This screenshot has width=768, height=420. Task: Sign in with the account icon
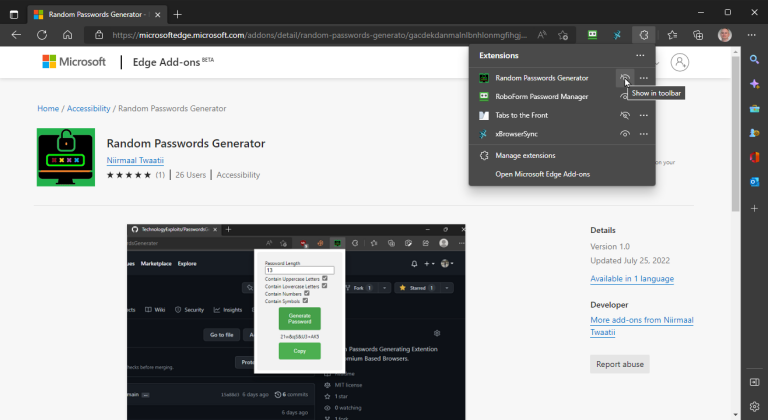tap(680, 62)
